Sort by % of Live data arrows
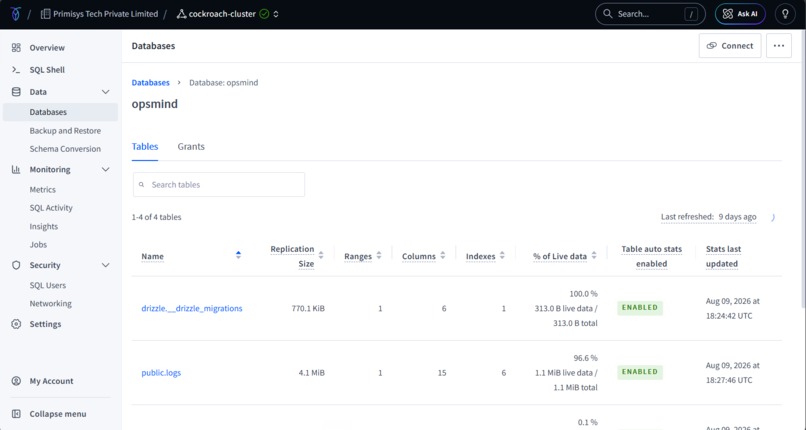 [594, 255]
